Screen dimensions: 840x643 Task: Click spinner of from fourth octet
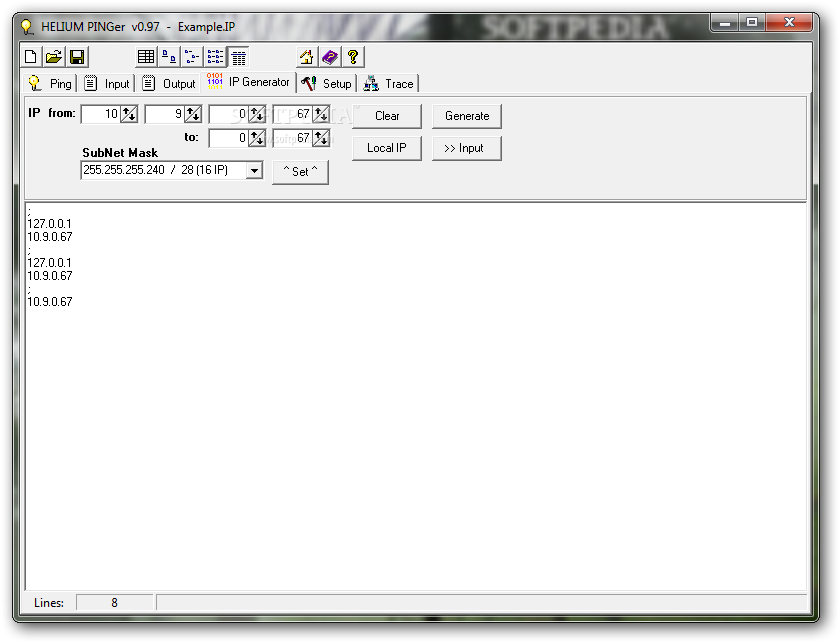click(x=321, y=114)
